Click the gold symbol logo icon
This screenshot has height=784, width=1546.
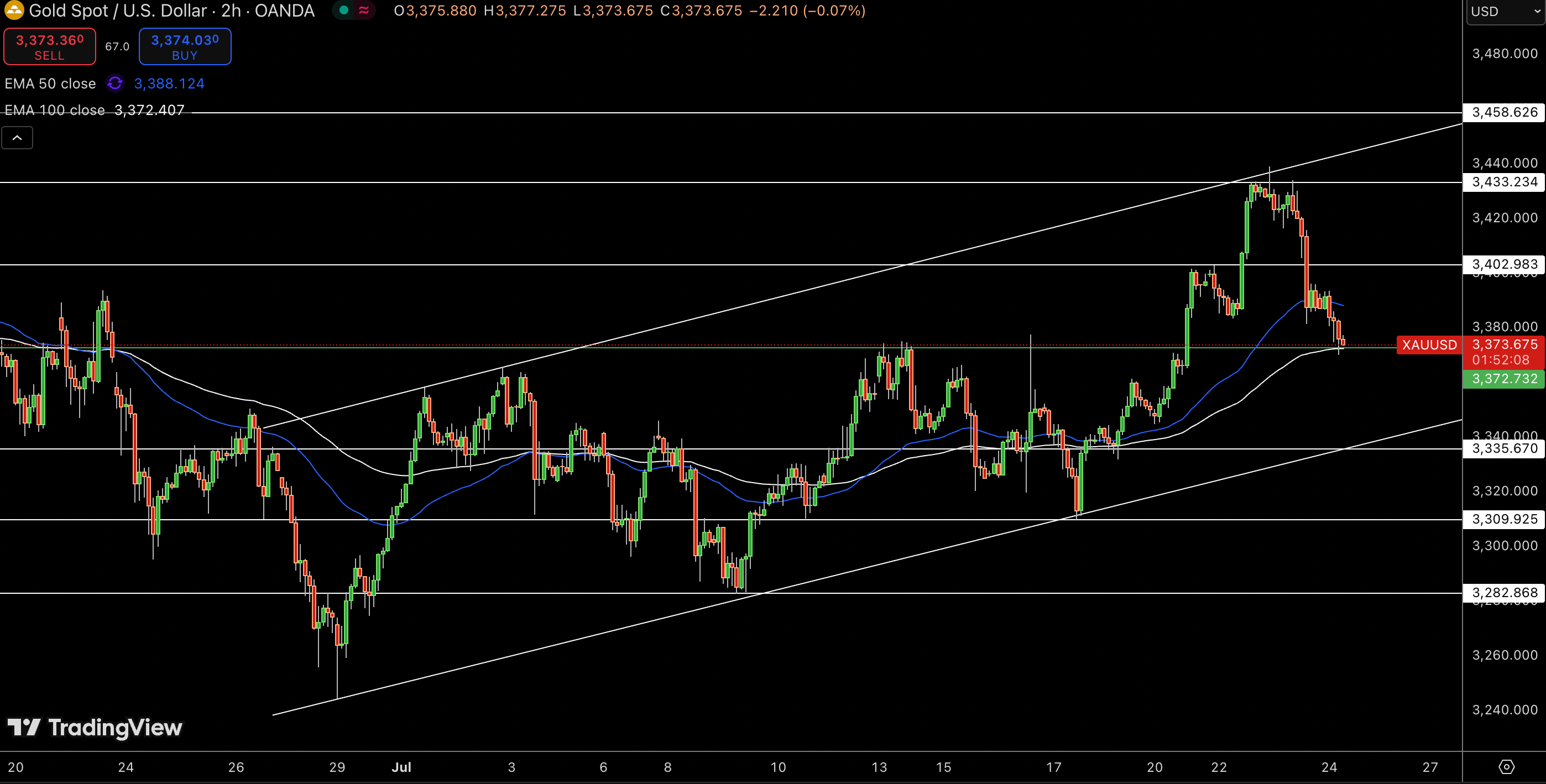13,9
